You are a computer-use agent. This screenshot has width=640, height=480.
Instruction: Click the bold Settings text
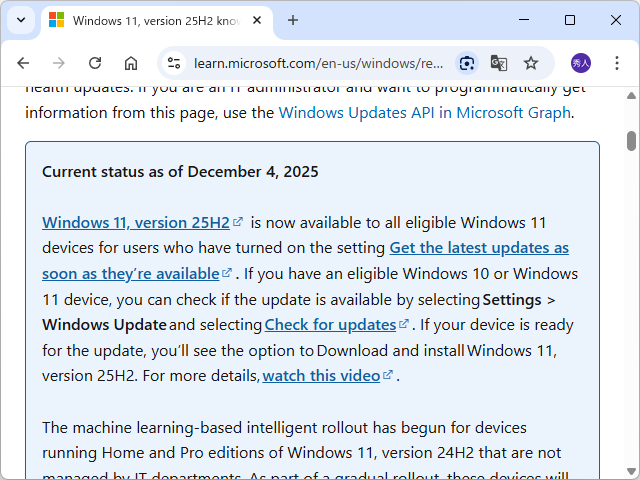(512, 300)
